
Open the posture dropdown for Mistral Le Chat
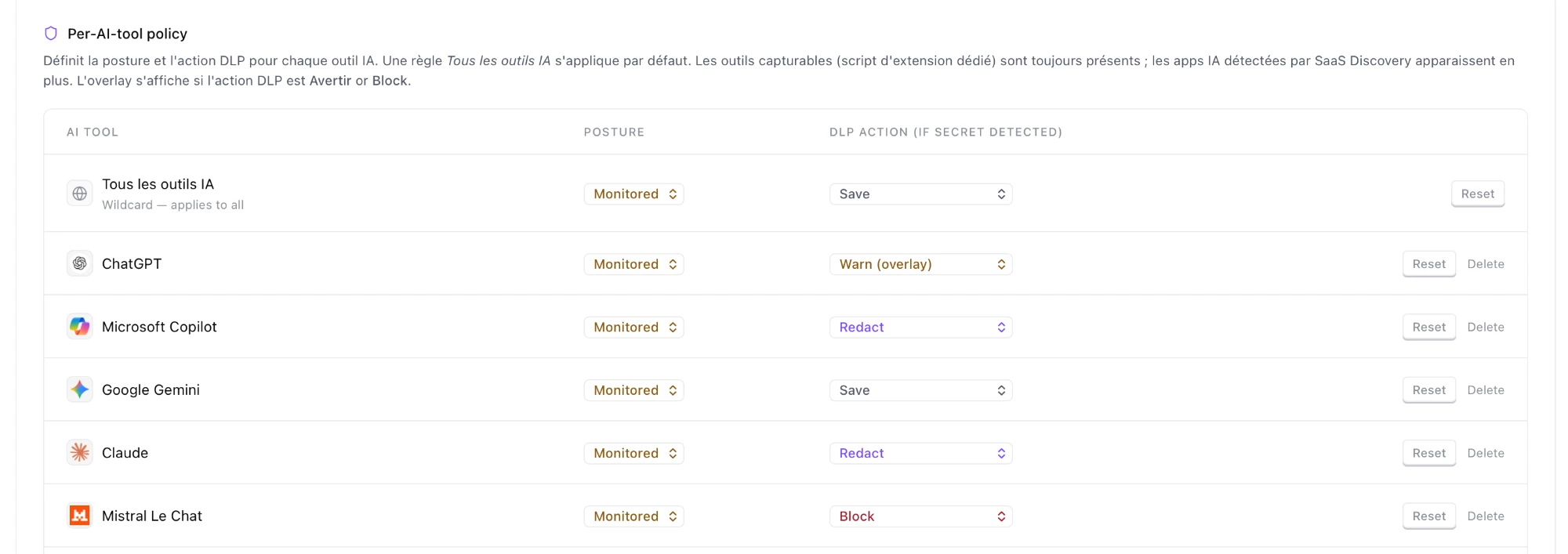pyautogui.click(x=633, y=516)
